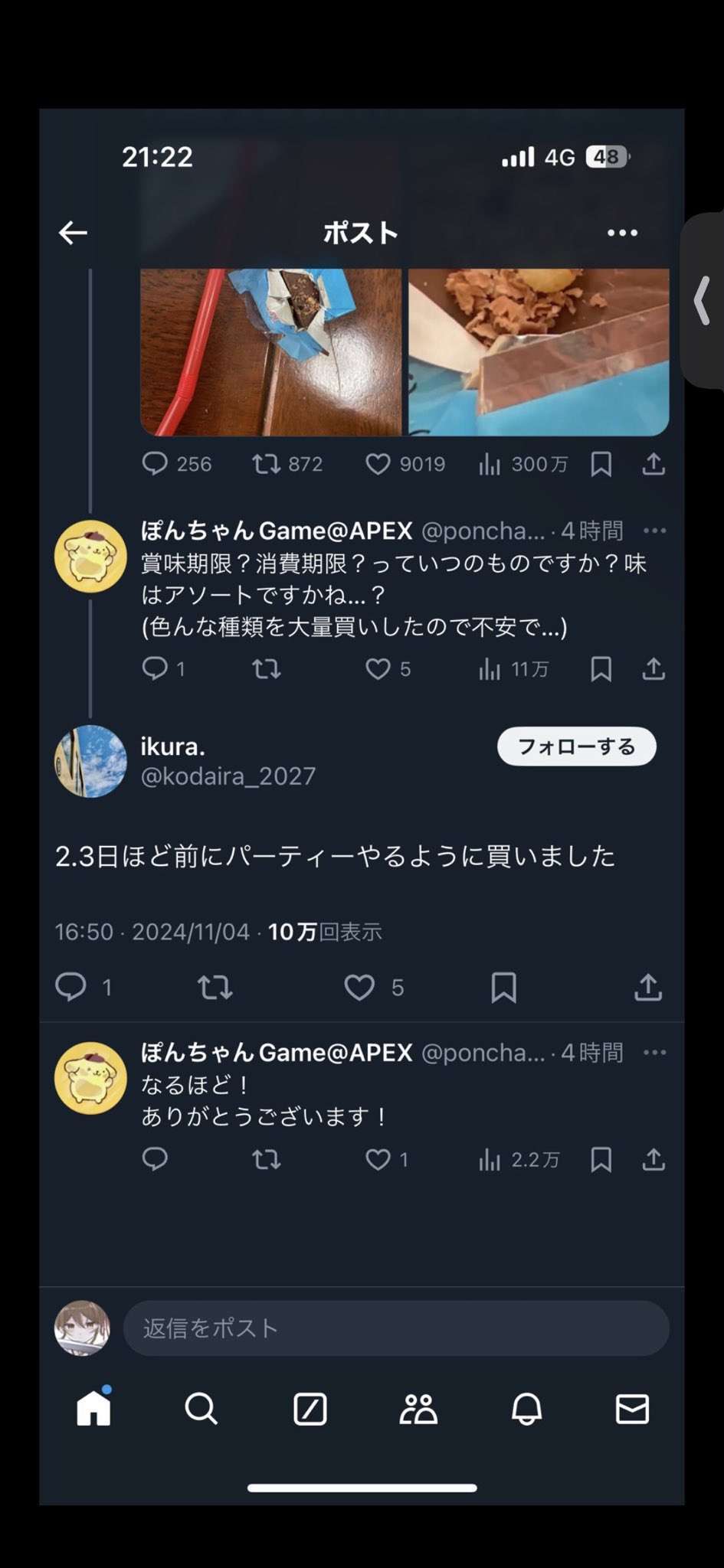Tap the back arrow in the header
The height and width of the screenshot is (1568, 724).
[x=74, y=233]
